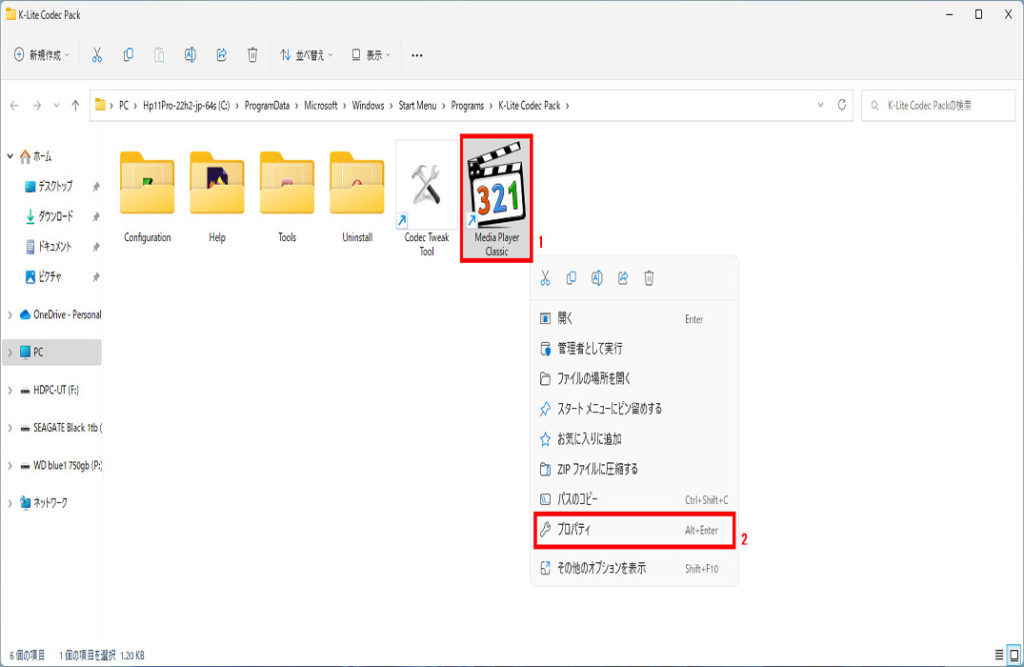Expand the ネットワーク tree node

coord(10,503)
